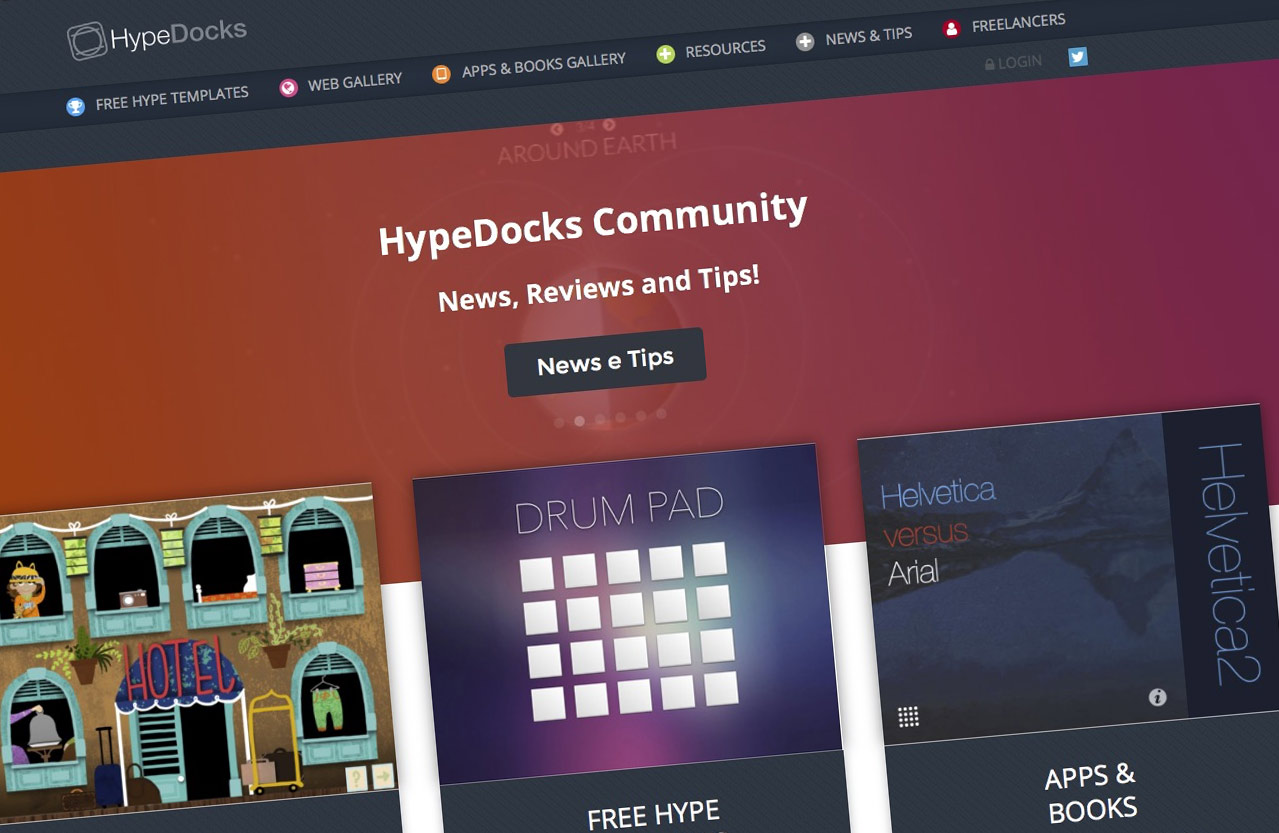
Task: Go to previous slide with left arrow
Action: pyautogui.click(x=558, y=129)
